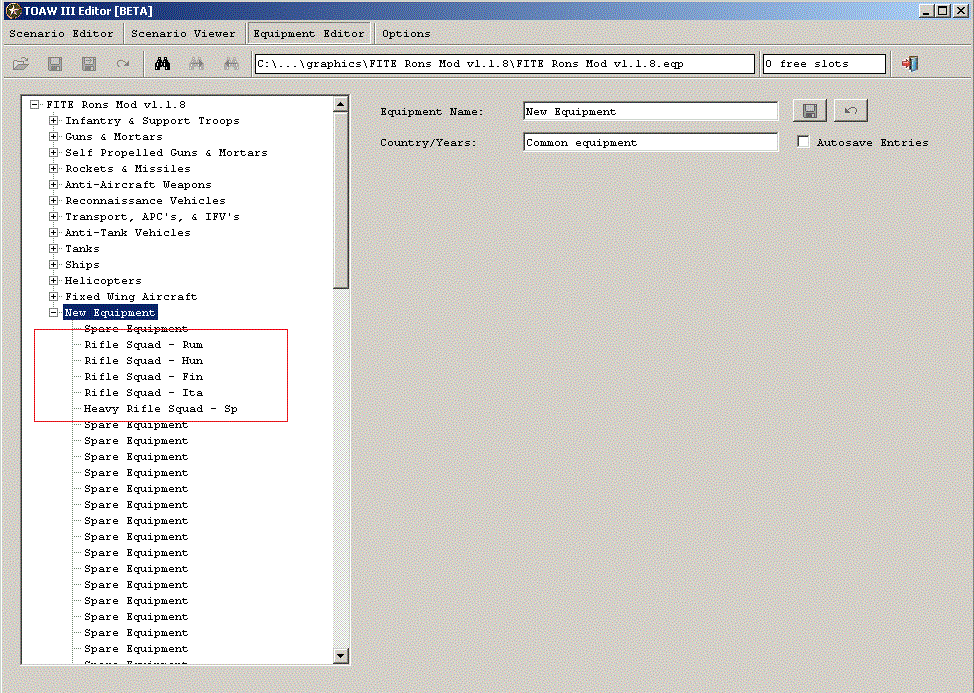This screenshot has width=974, height=693.
Task: Select Rifle Squad - Rum entry
Action: coord(143,345)
